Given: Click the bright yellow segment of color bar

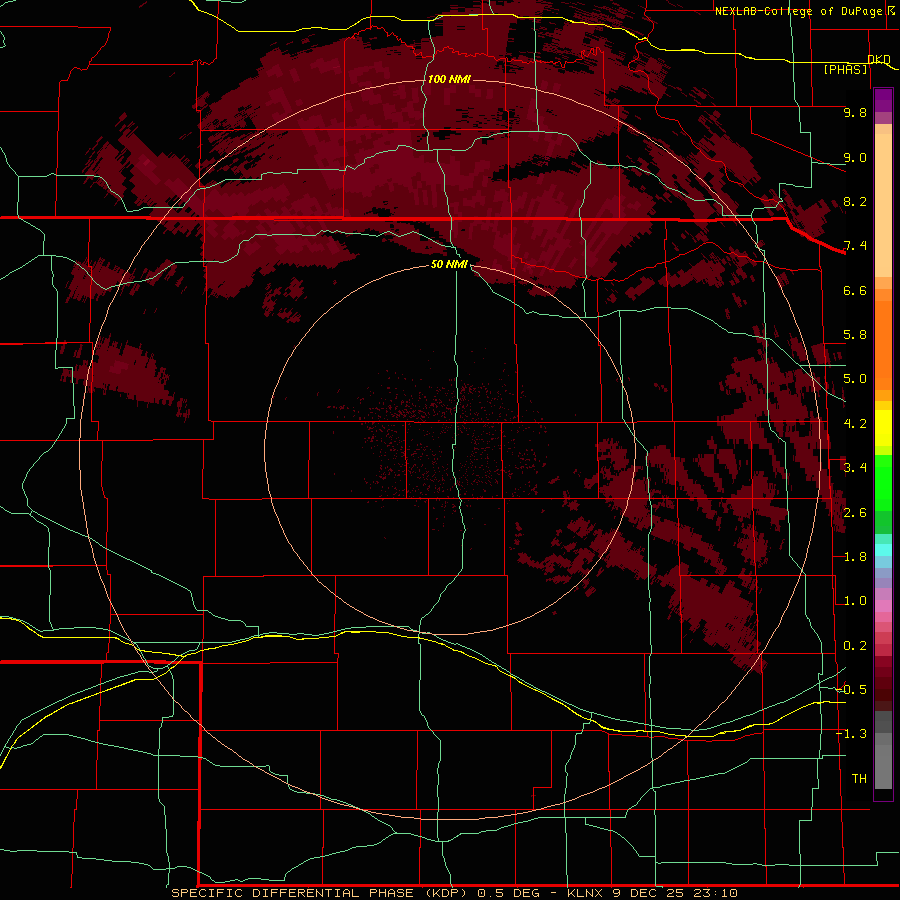Looking at the screenshot, I should coord(883,428).
